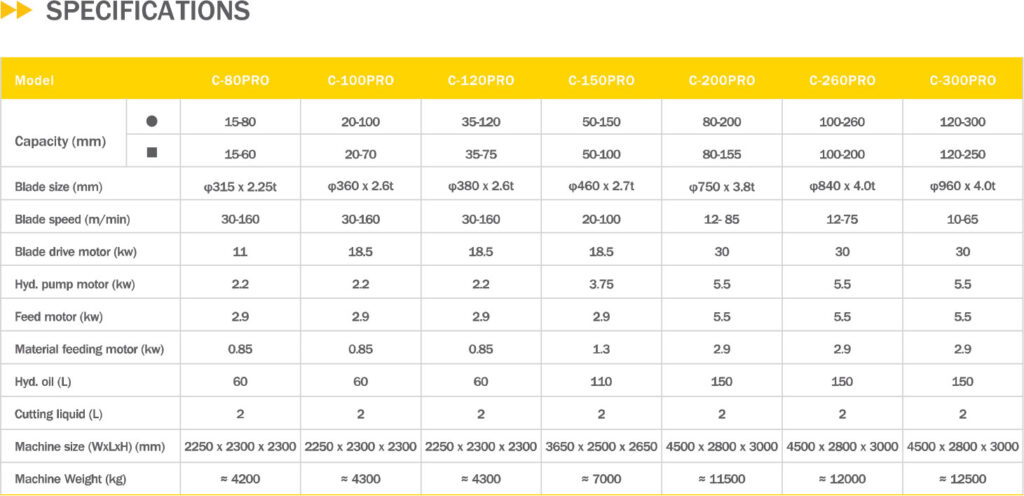Choose the C-300PRO column header
The height and width of the screenshot is (496, 1024).
pyautogui.click(x=962, y=81)
